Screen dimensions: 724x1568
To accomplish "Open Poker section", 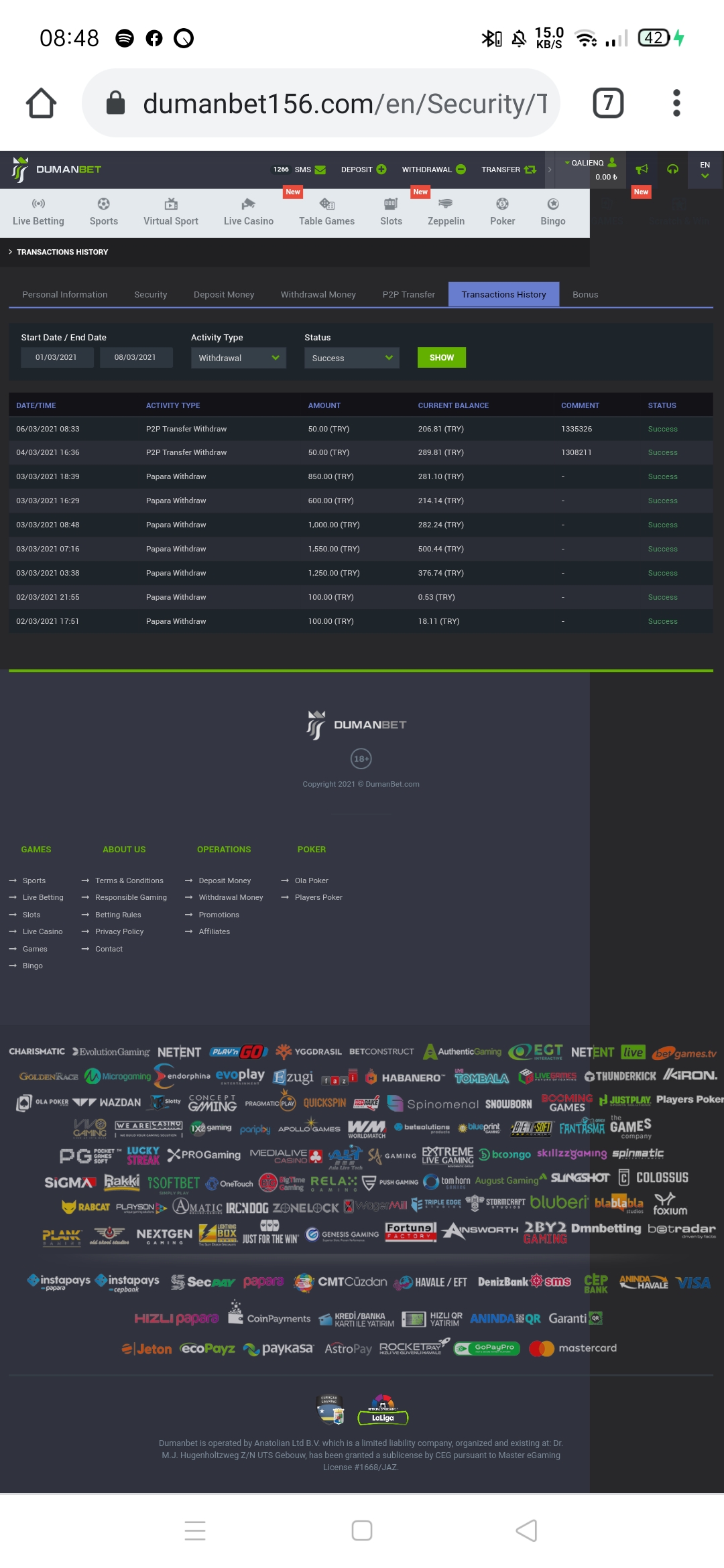I will 502,212.
